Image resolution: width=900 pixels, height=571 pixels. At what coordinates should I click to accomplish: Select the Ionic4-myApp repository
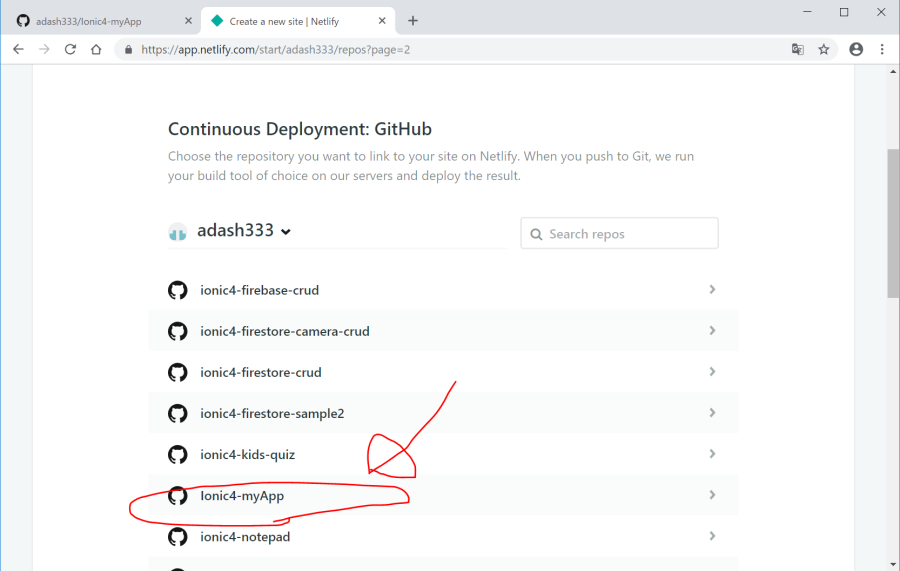pyautogui.click(x=249, y=495)
